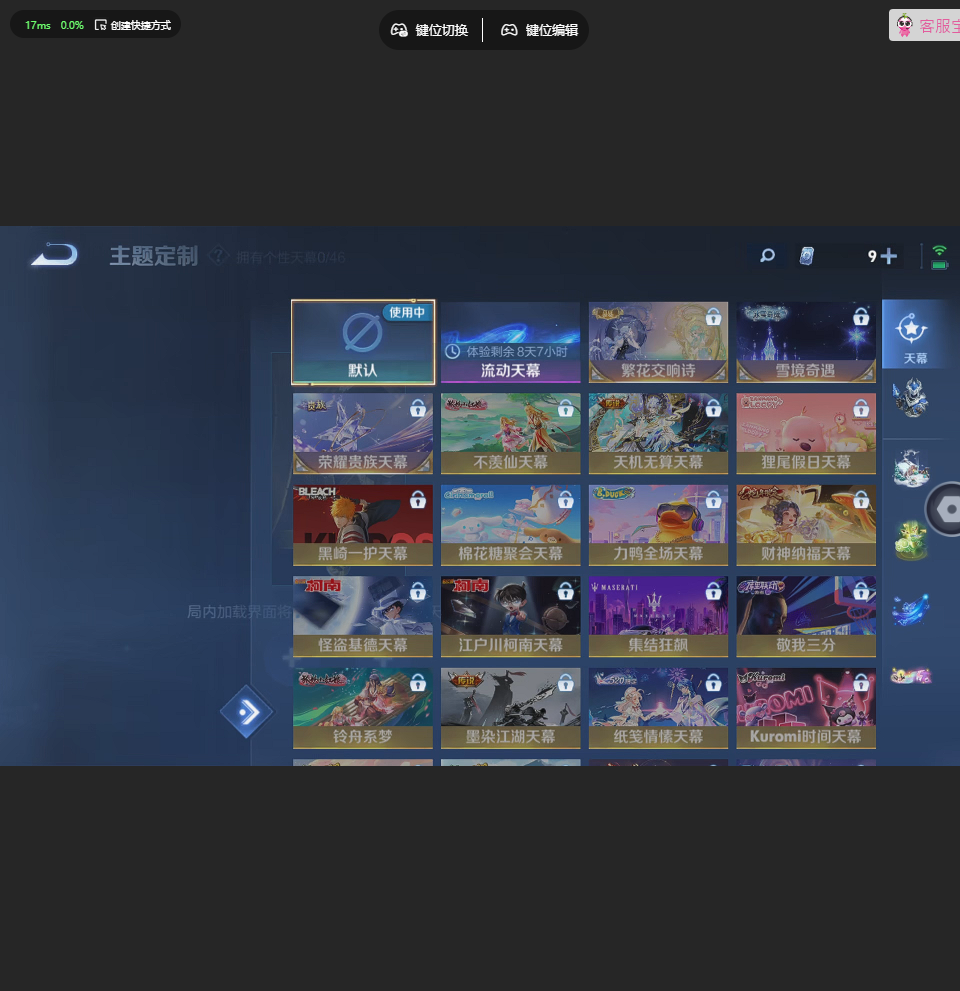The image size is (960, 991).
Task: Open the search magnifier in 主题定制
Action: click(x=767, y=256)
